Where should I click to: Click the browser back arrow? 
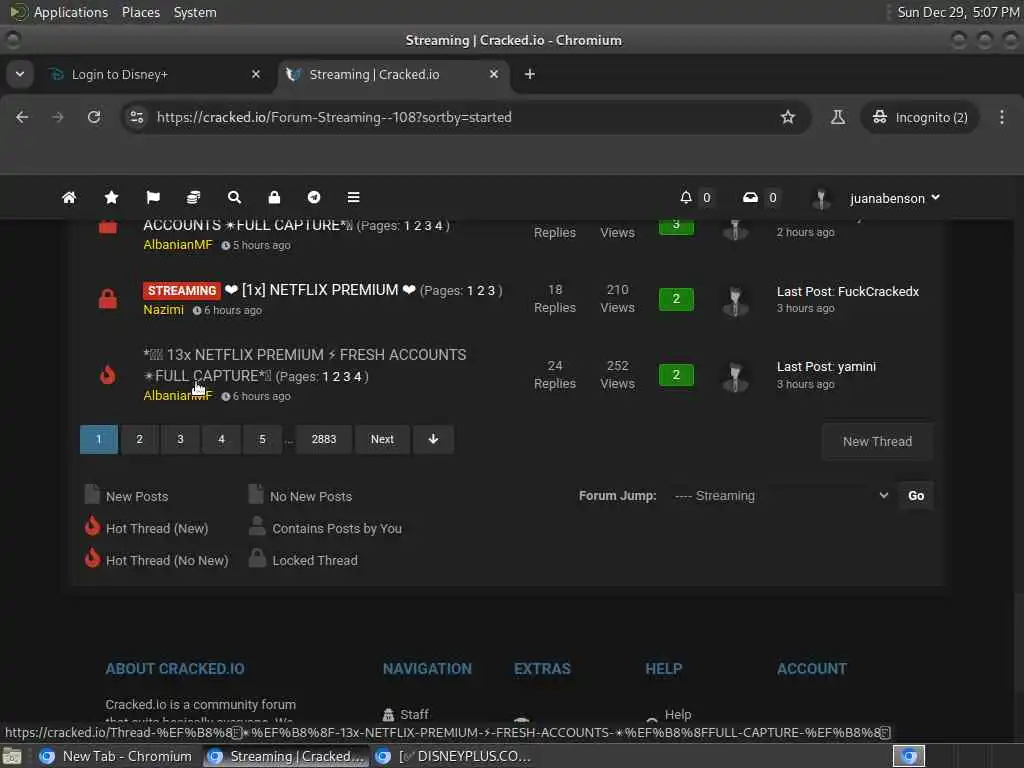(x=22, y=117)
